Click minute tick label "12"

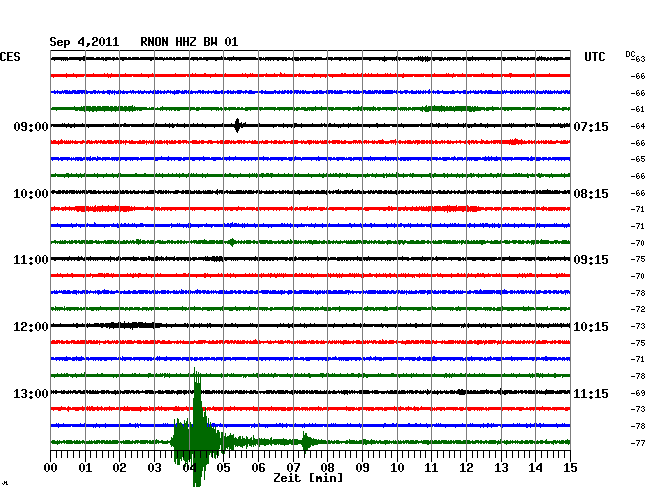pos(466,468)
